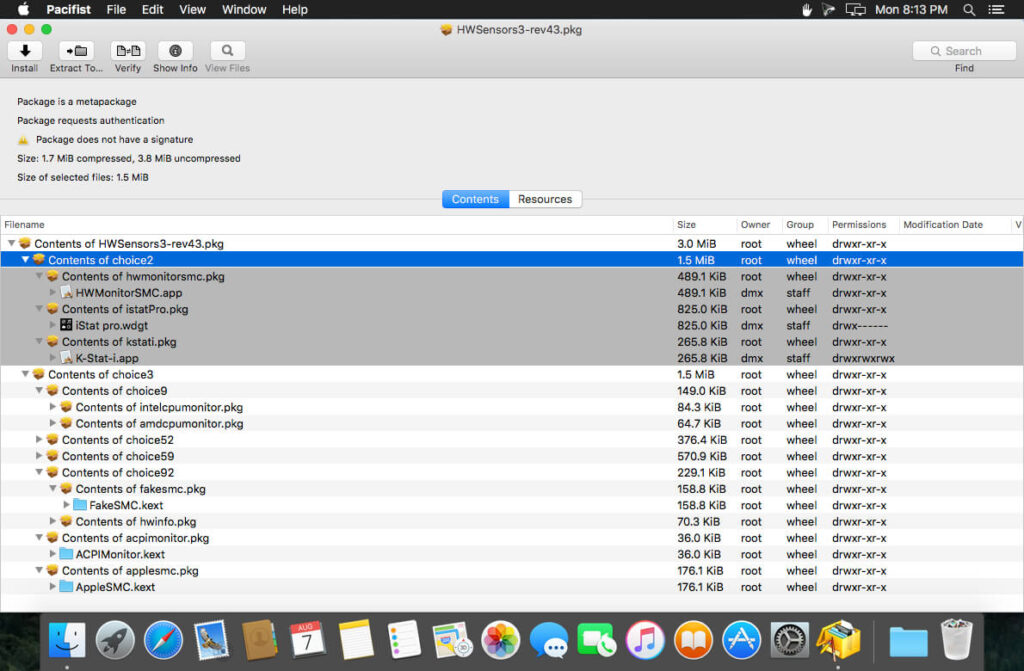Image resolution: width=1024 pixels, height=671 pixels.
Task: Click the Edit menu
Action: coord(152,9)
